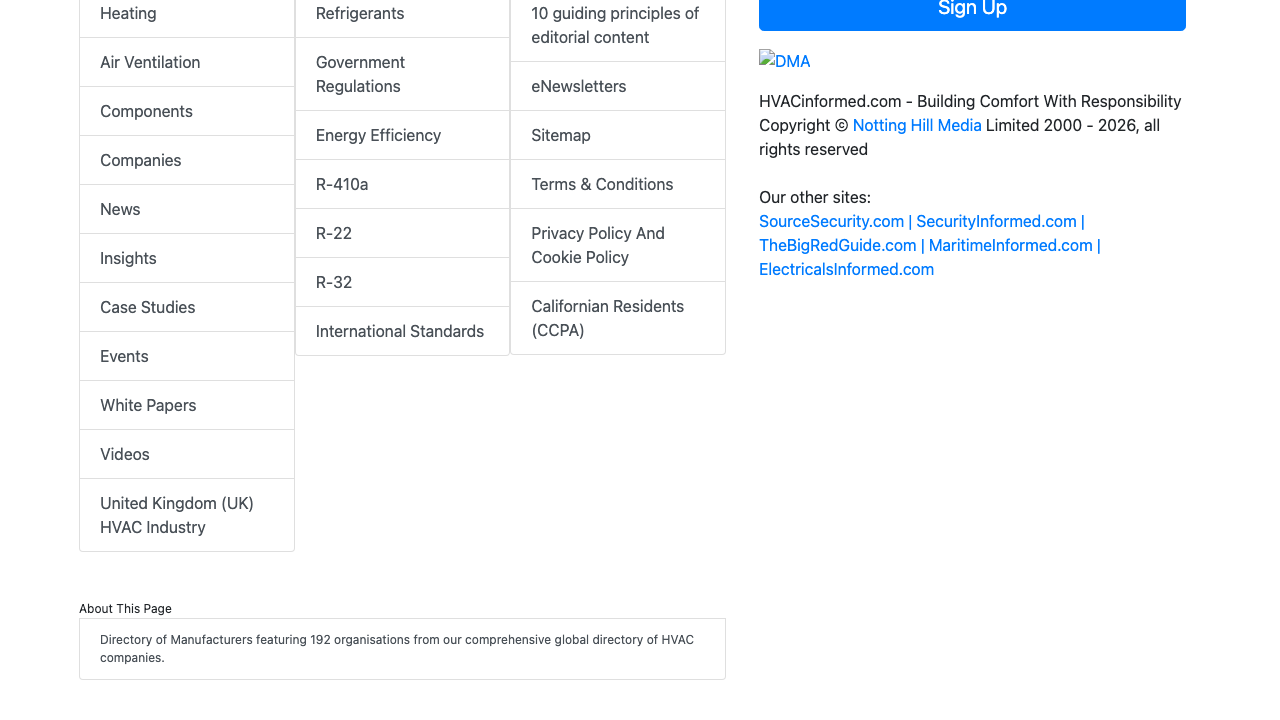Open Government Regulations page

tap(360, 72)
